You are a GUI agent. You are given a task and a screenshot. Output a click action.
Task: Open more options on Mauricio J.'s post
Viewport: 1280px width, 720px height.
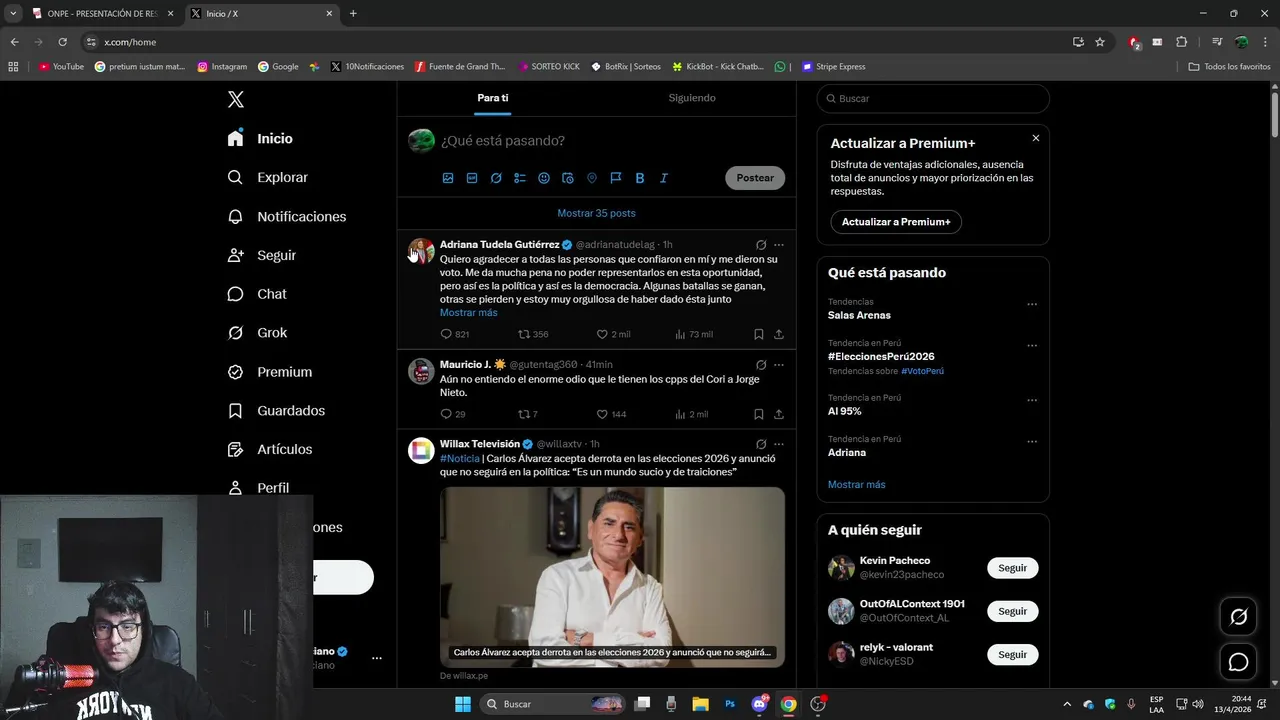778,365
